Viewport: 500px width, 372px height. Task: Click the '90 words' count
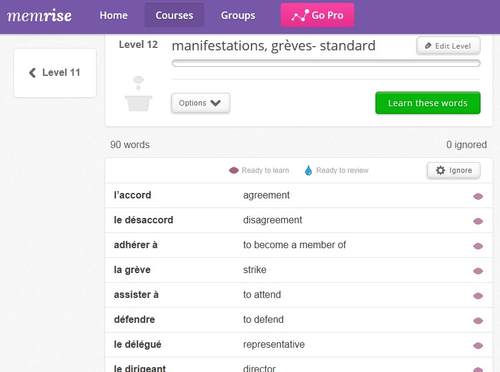coord(130,145)
